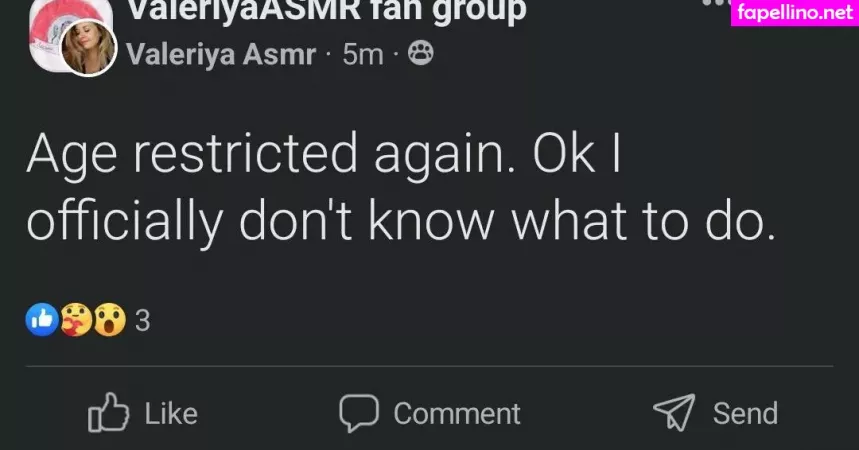859x450 pixels.
Task: Click the speech bubble Comment icon
Action: pos(358,412)
